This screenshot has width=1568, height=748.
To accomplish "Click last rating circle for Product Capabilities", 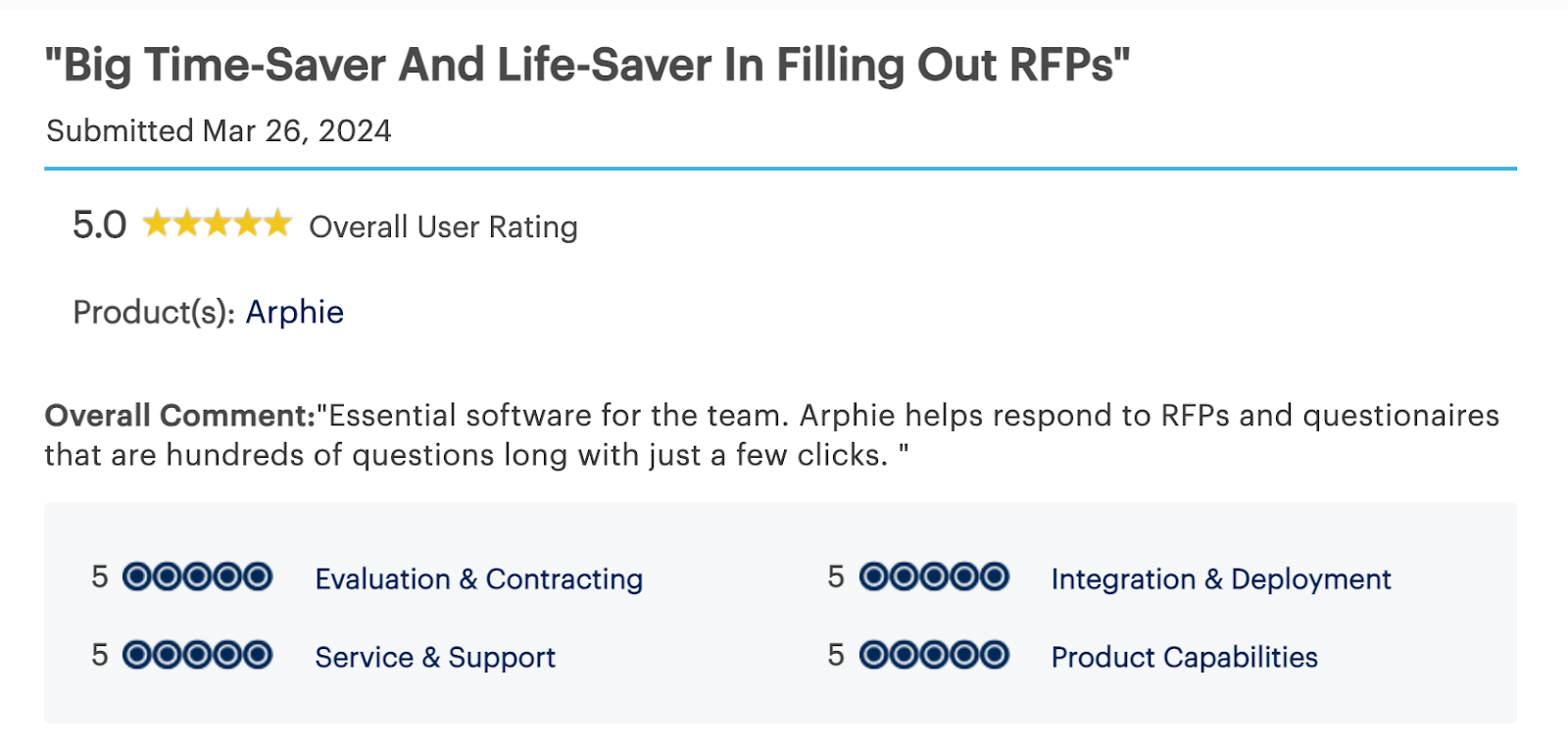I will pyautogui.click(x=994, y=654).
